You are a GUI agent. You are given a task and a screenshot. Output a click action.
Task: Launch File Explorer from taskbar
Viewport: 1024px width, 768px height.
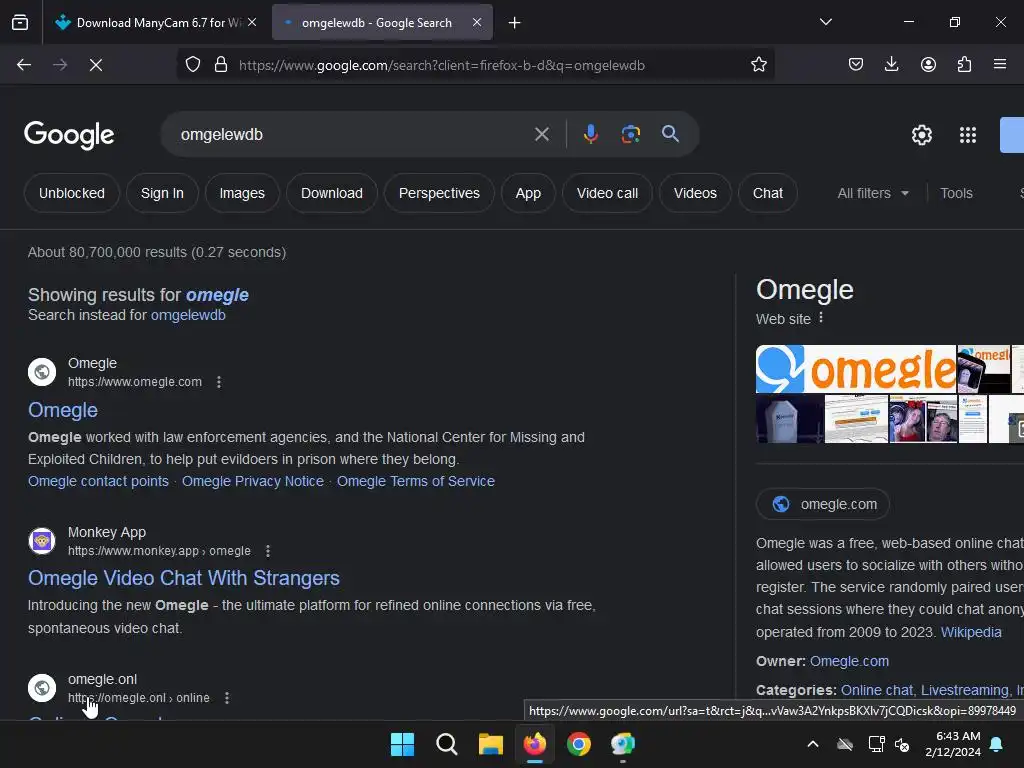(490, 744)
